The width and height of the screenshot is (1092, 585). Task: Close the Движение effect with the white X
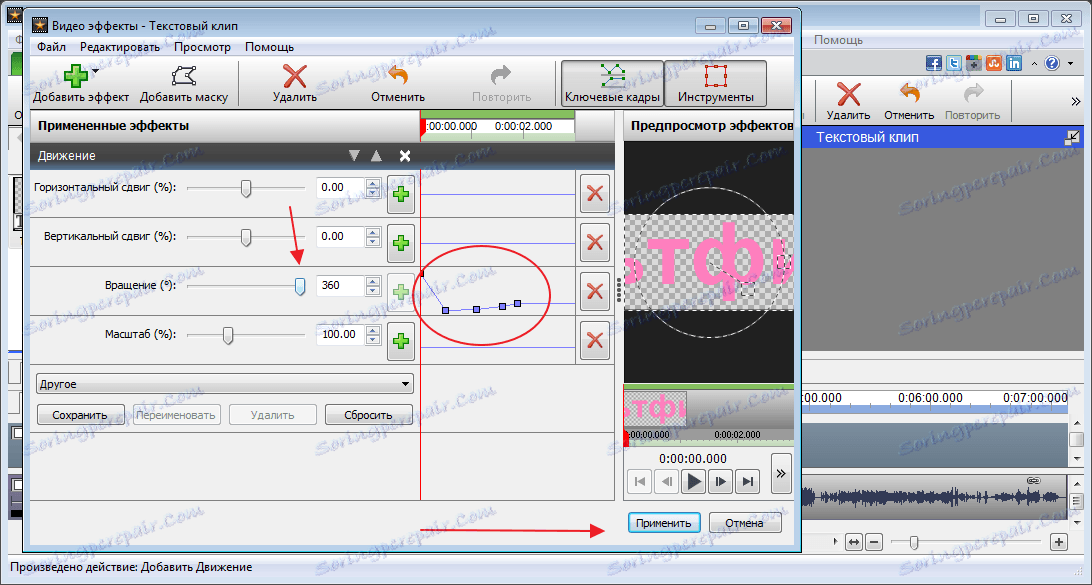tap(405, 156)
